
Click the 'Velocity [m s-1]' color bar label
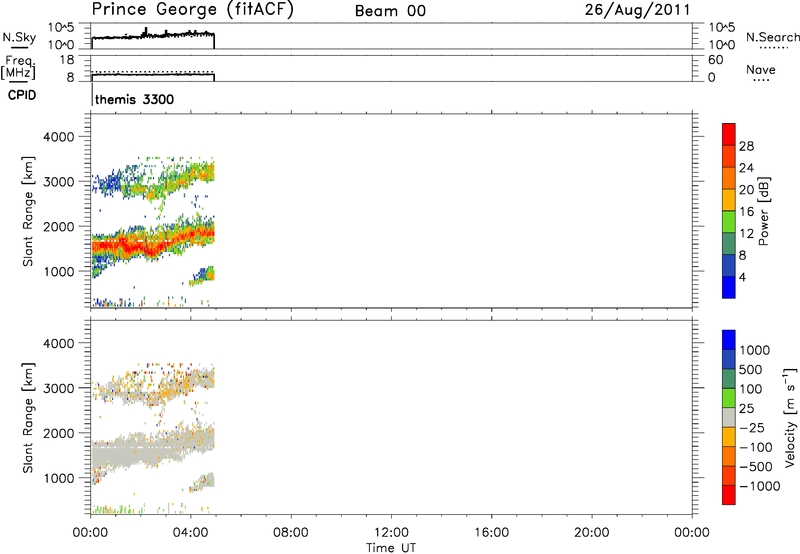[790, 417]
